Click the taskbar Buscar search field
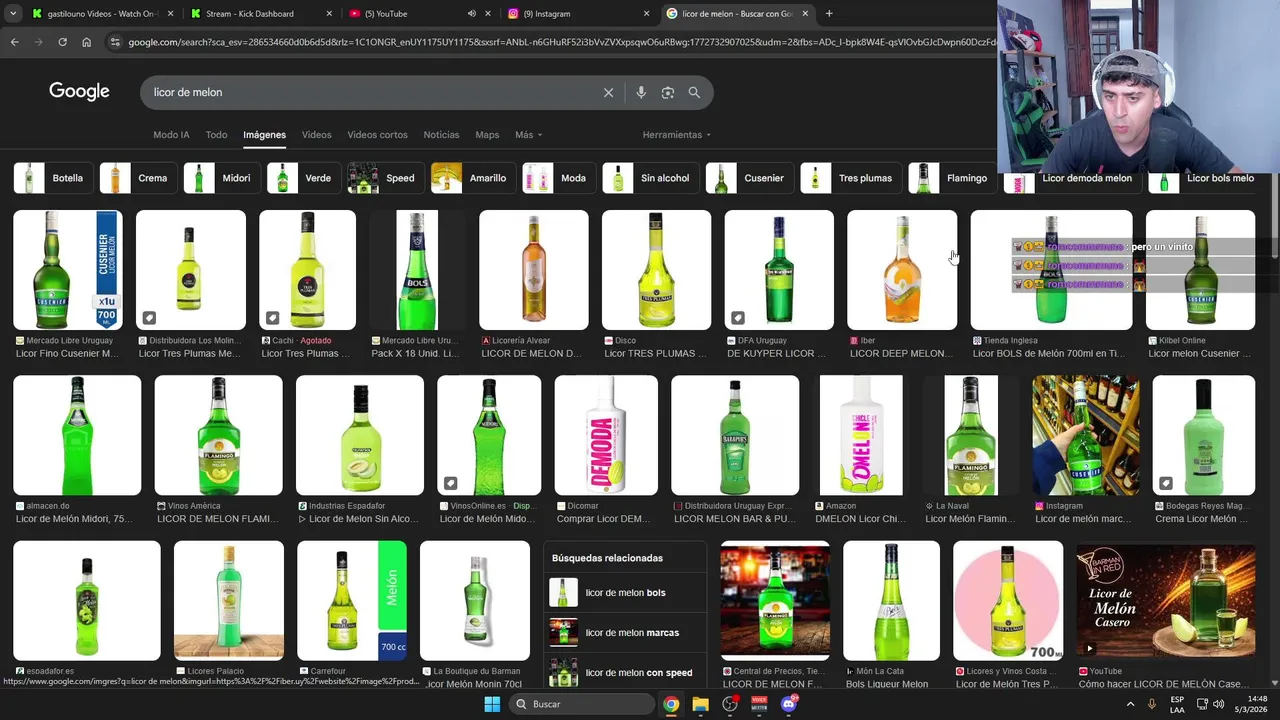This screenshot has width=1280, height=720. coord(580,704)
